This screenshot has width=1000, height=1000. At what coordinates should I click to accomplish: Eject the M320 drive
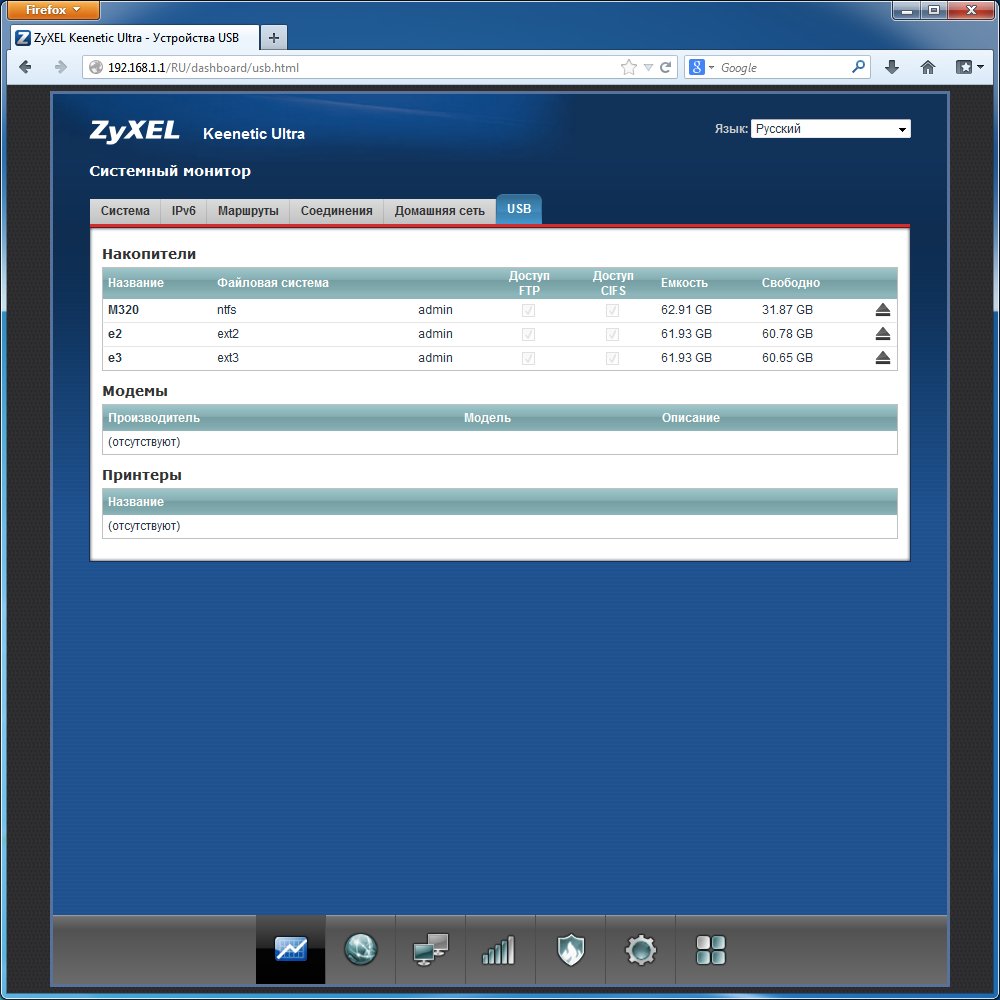pyautogui.click(x=883, y=310)
